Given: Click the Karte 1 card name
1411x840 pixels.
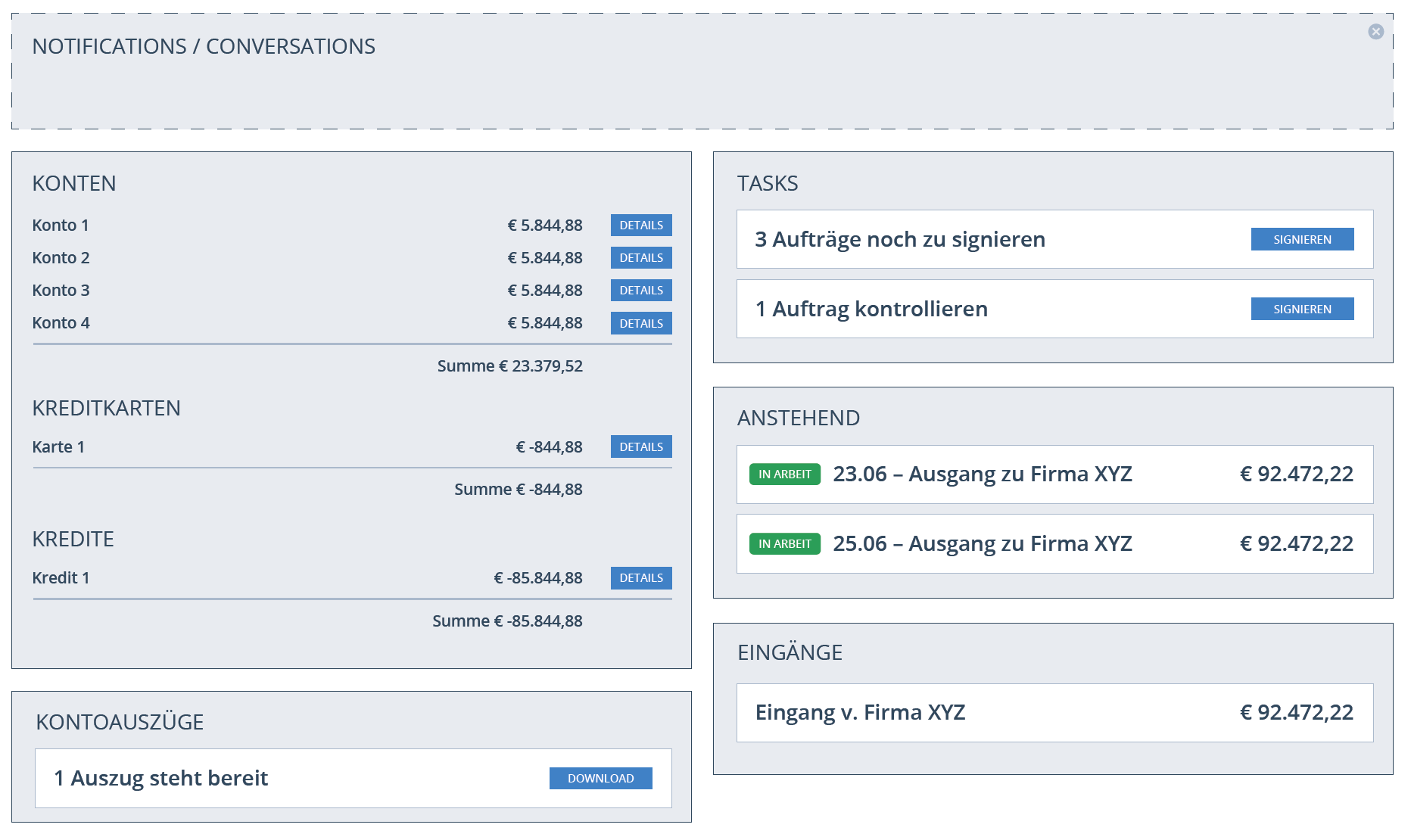Looking at the screenshot, I should tap(58, 447).
